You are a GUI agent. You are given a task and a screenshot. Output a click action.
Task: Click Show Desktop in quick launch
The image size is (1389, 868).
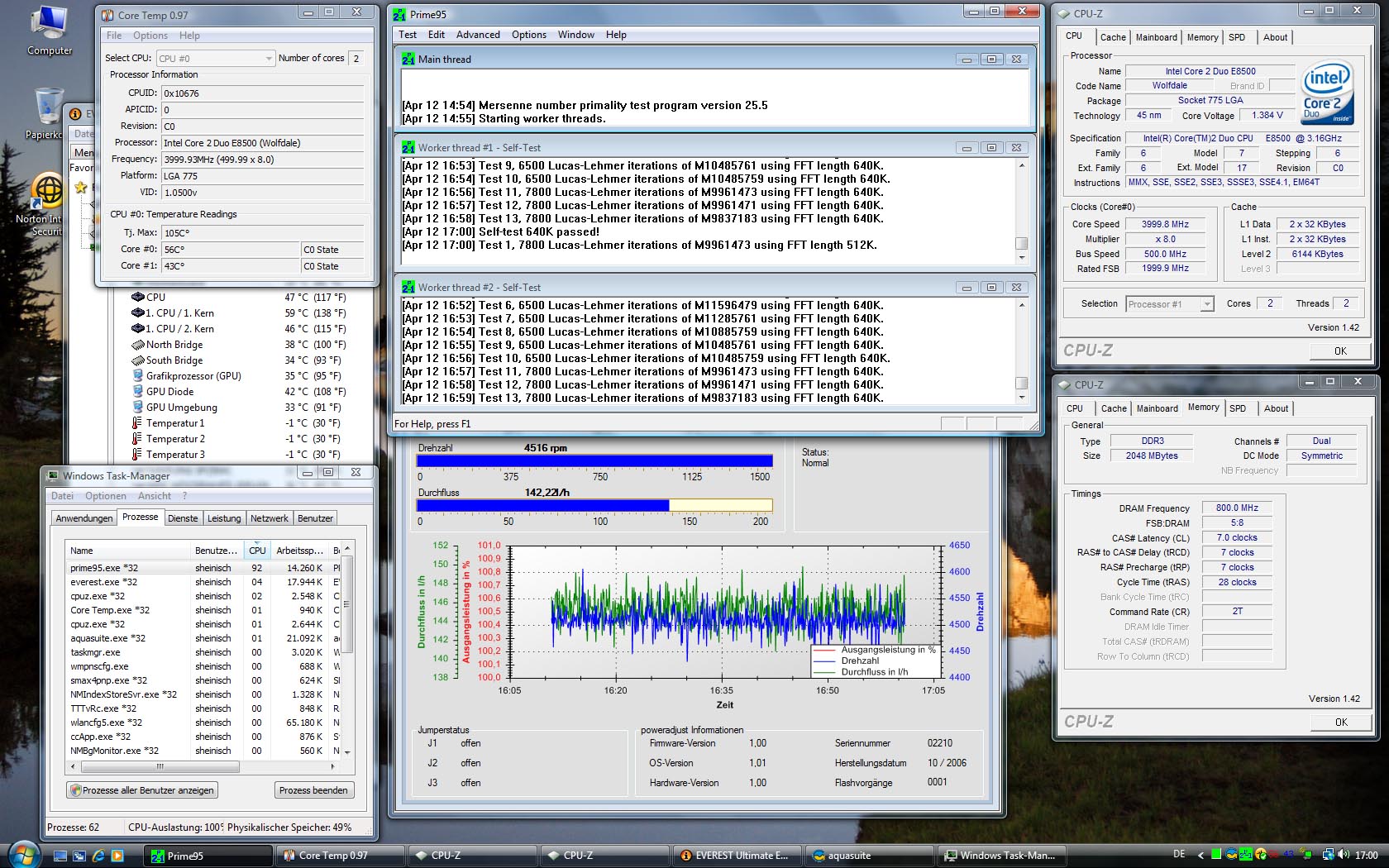60,856
